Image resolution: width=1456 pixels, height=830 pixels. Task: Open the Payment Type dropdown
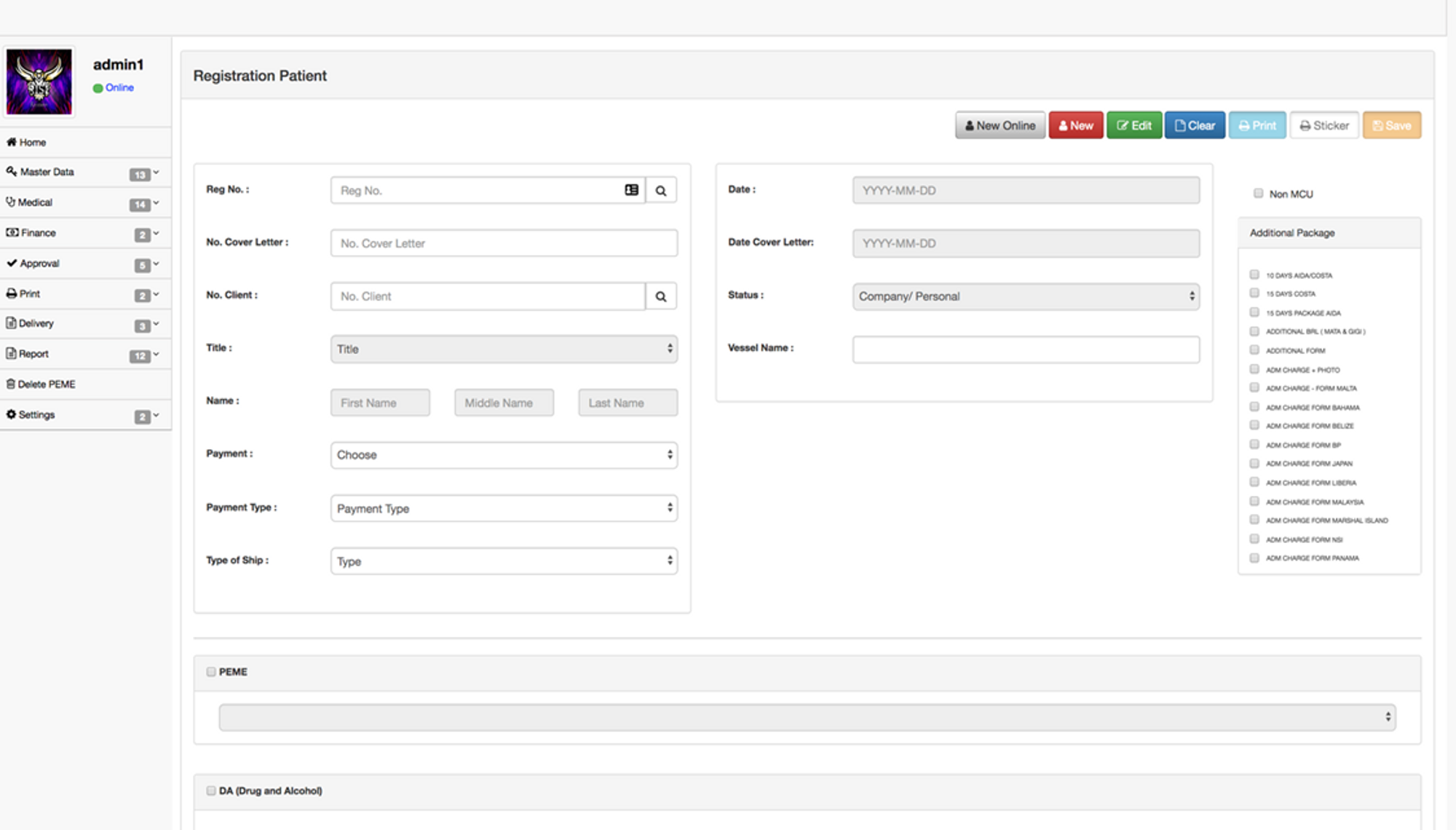[503, 508]
